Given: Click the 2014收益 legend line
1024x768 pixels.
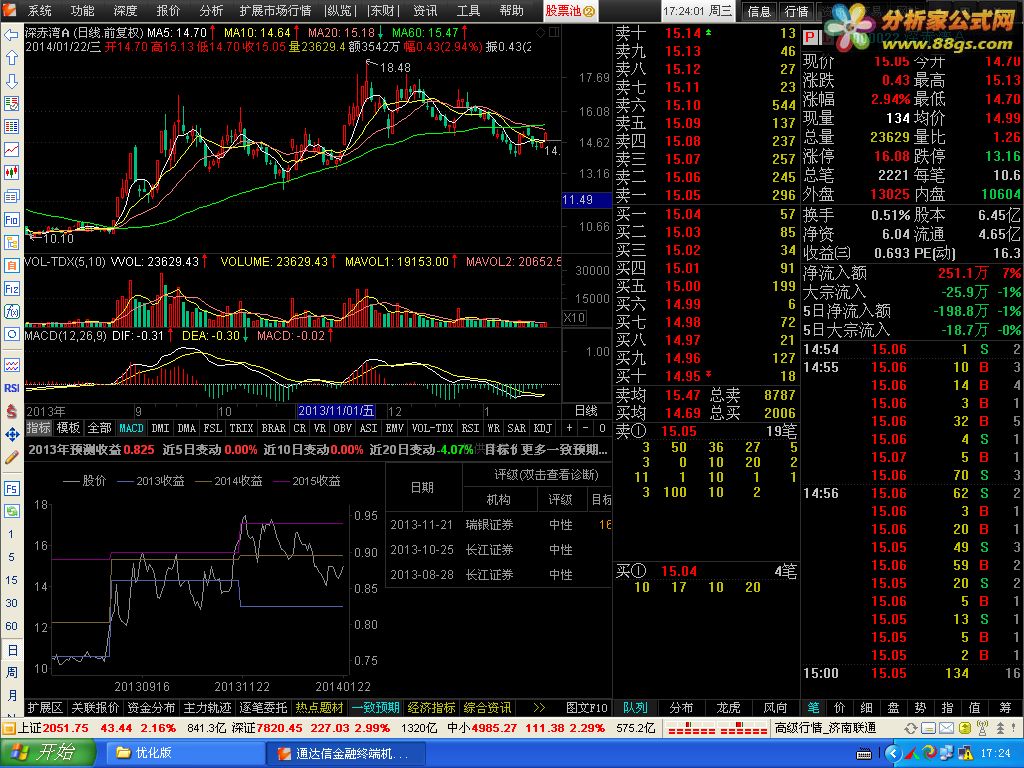Looking at the screenshot, I should pyautogui.click(x=229, y=481).
